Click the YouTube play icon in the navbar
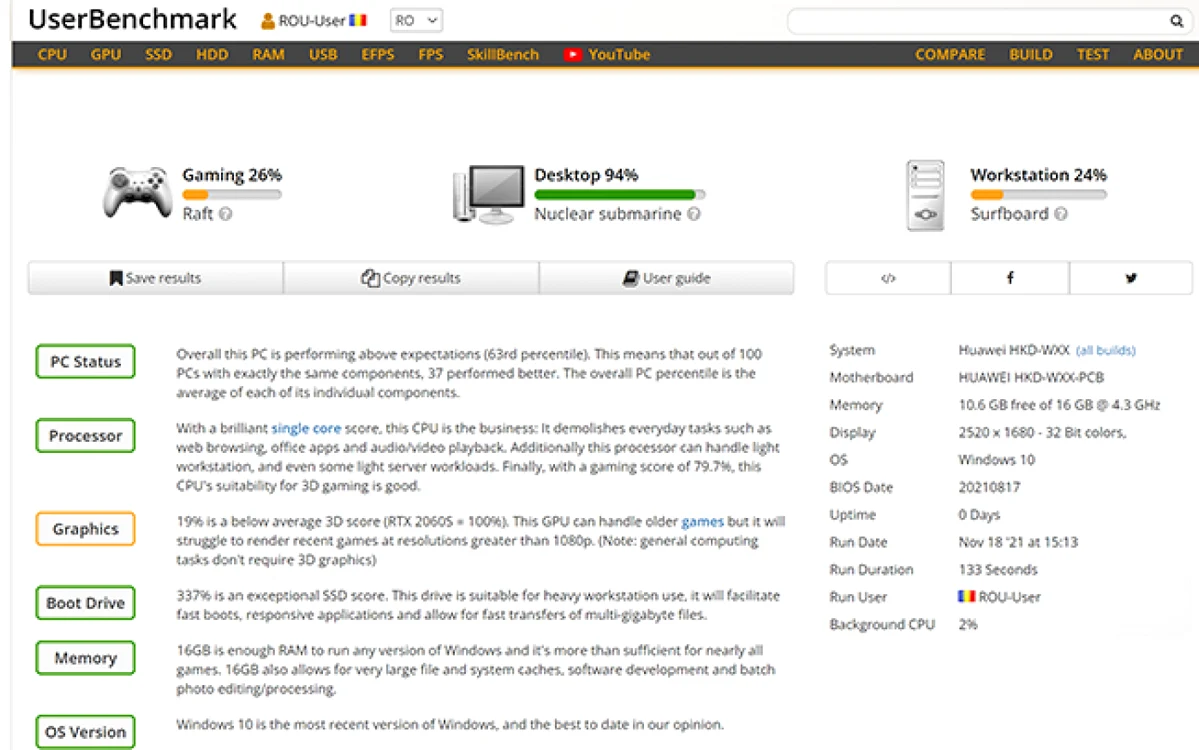Image resolution: width=1199 pixels, height=750 pixels. point(573,54)
